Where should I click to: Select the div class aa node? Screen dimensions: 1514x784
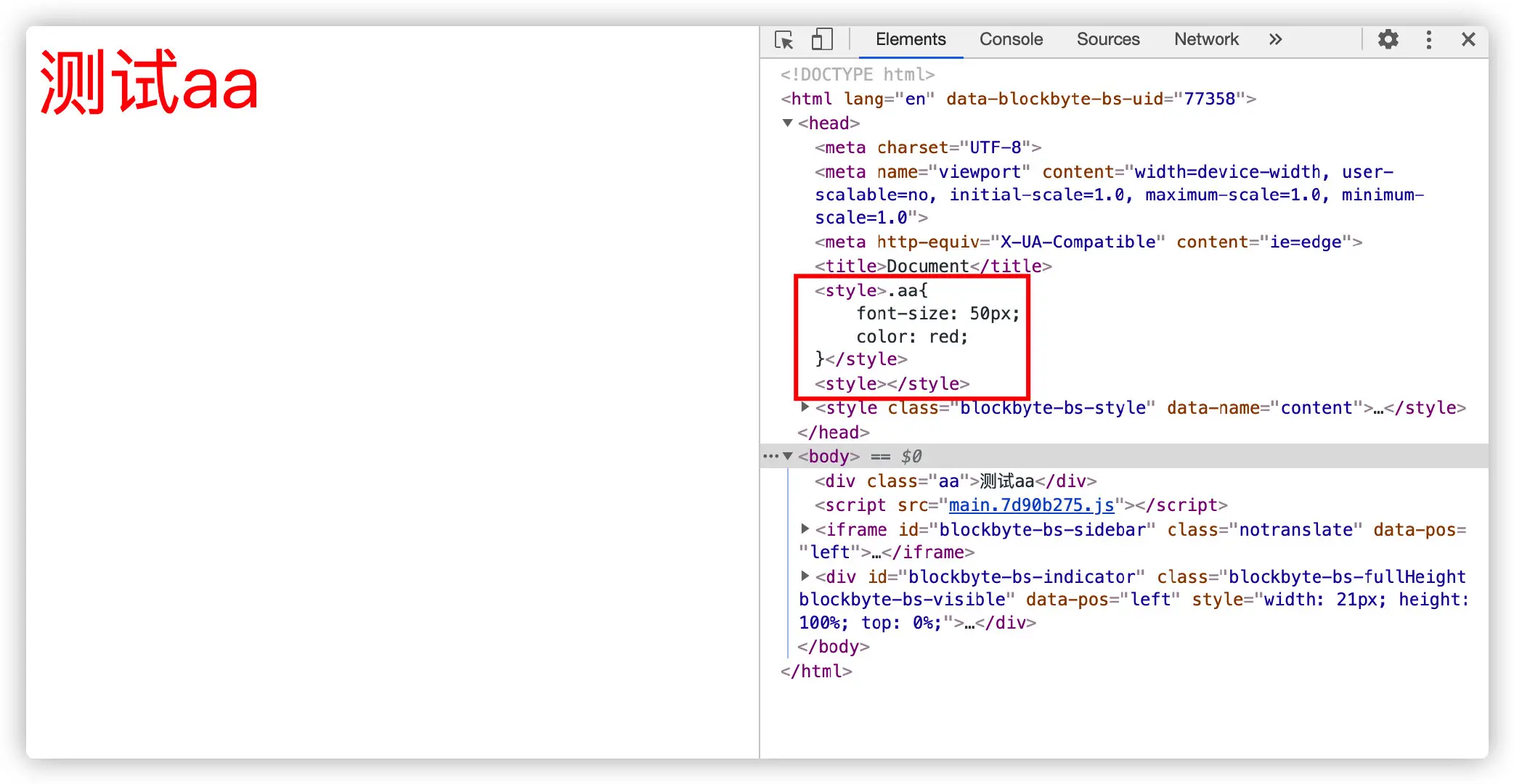pyautogui.click(x=955, y=481)
